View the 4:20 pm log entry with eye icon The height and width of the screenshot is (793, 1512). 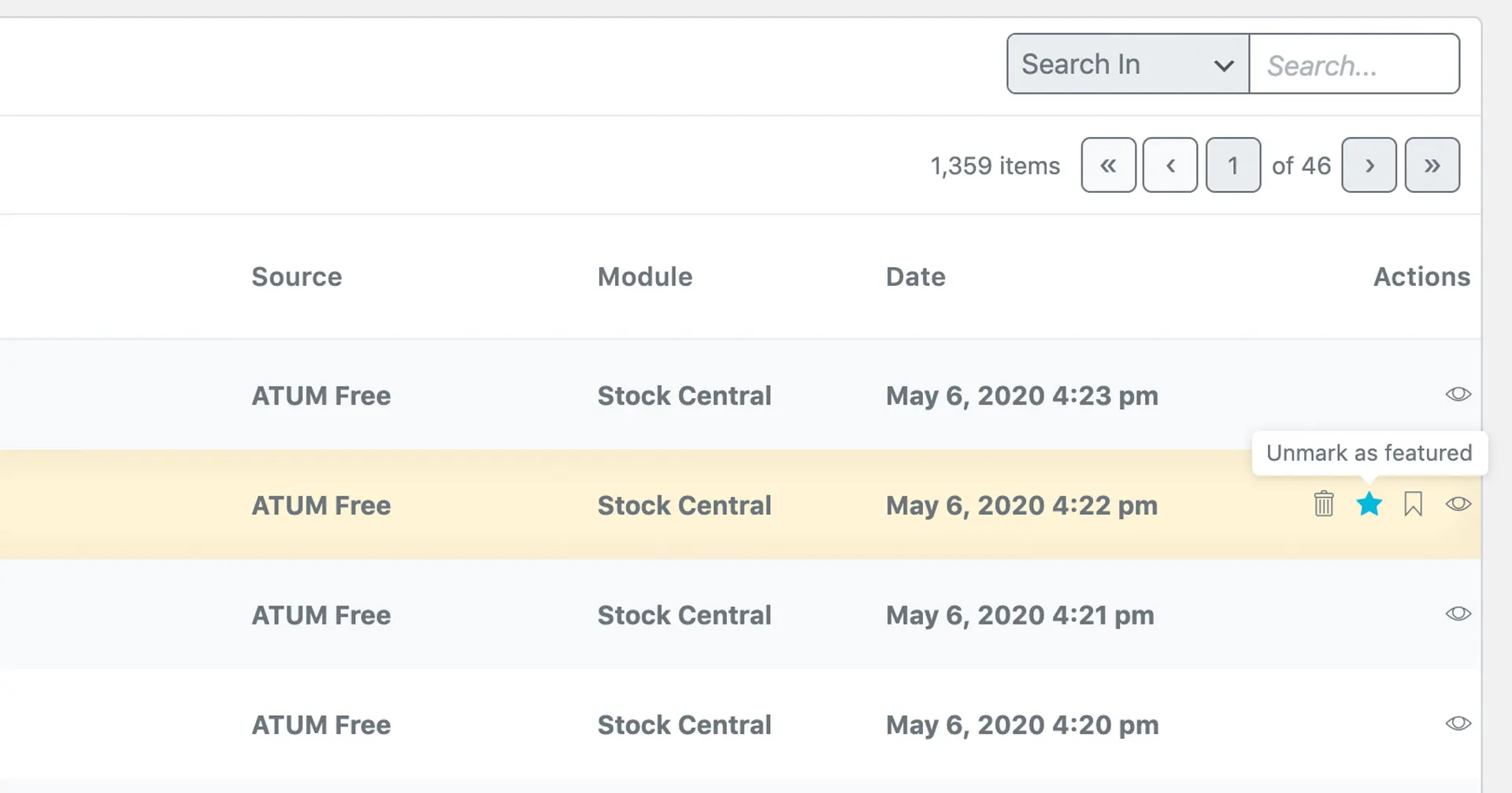click(1458, 723)
